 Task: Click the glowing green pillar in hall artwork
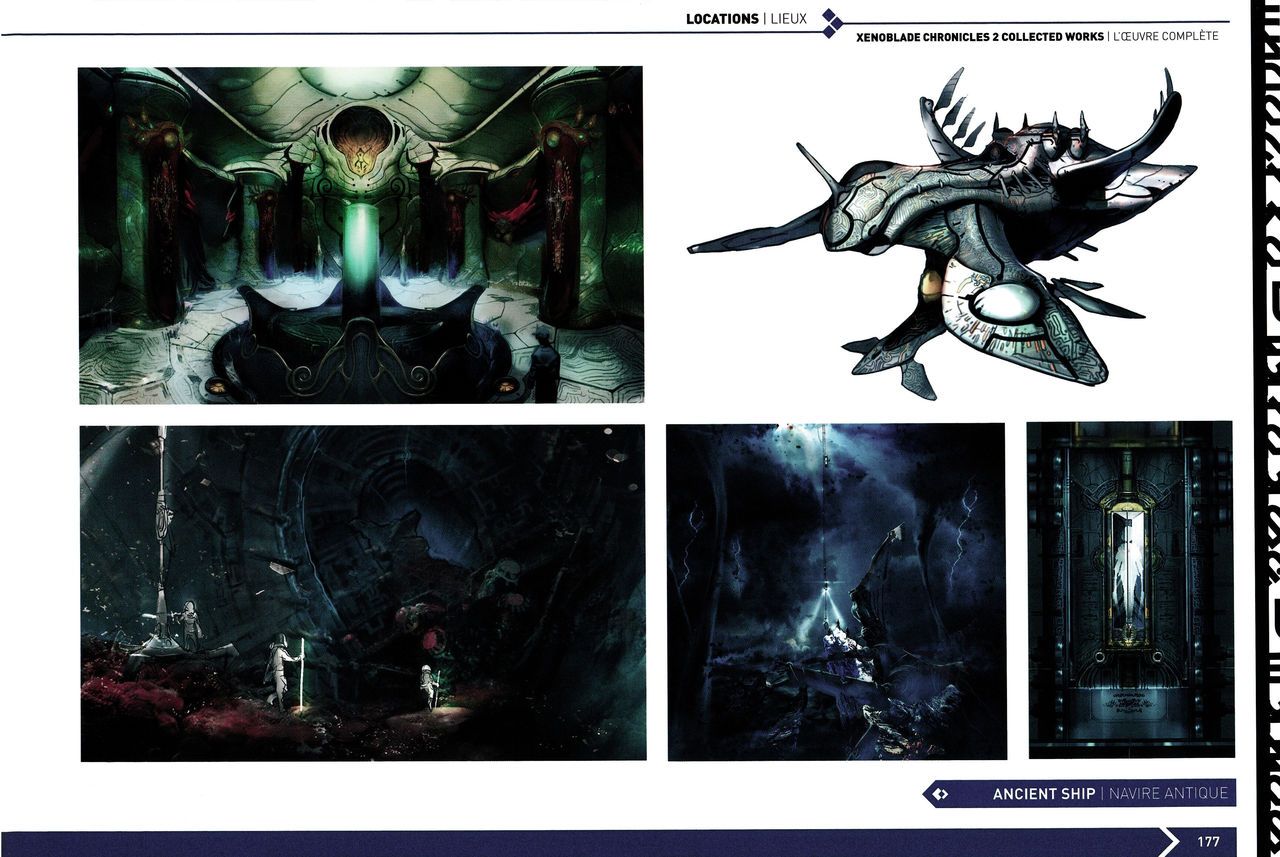tap(358, 240)
